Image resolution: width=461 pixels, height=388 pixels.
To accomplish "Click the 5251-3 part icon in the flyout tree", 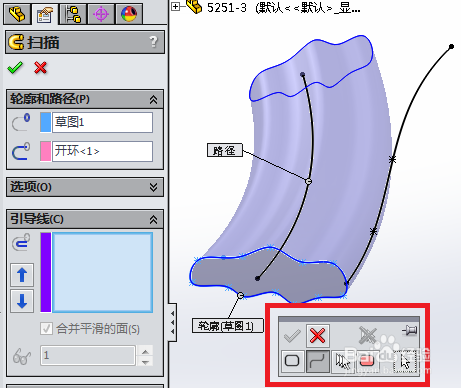I will click(x=194, y=6).
